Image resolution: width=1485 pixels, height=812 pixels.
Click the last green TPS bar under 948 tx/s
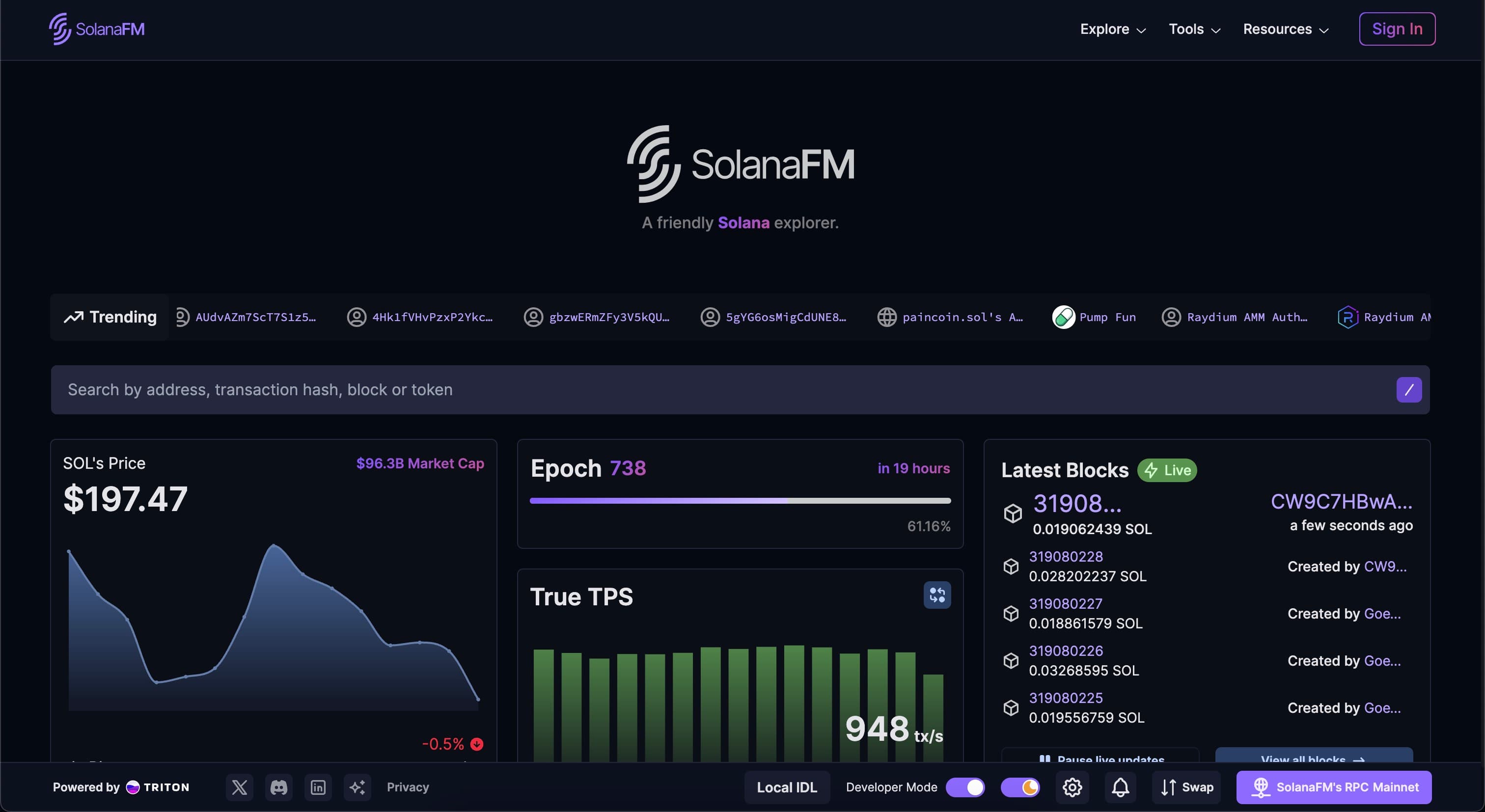(933, 718)
